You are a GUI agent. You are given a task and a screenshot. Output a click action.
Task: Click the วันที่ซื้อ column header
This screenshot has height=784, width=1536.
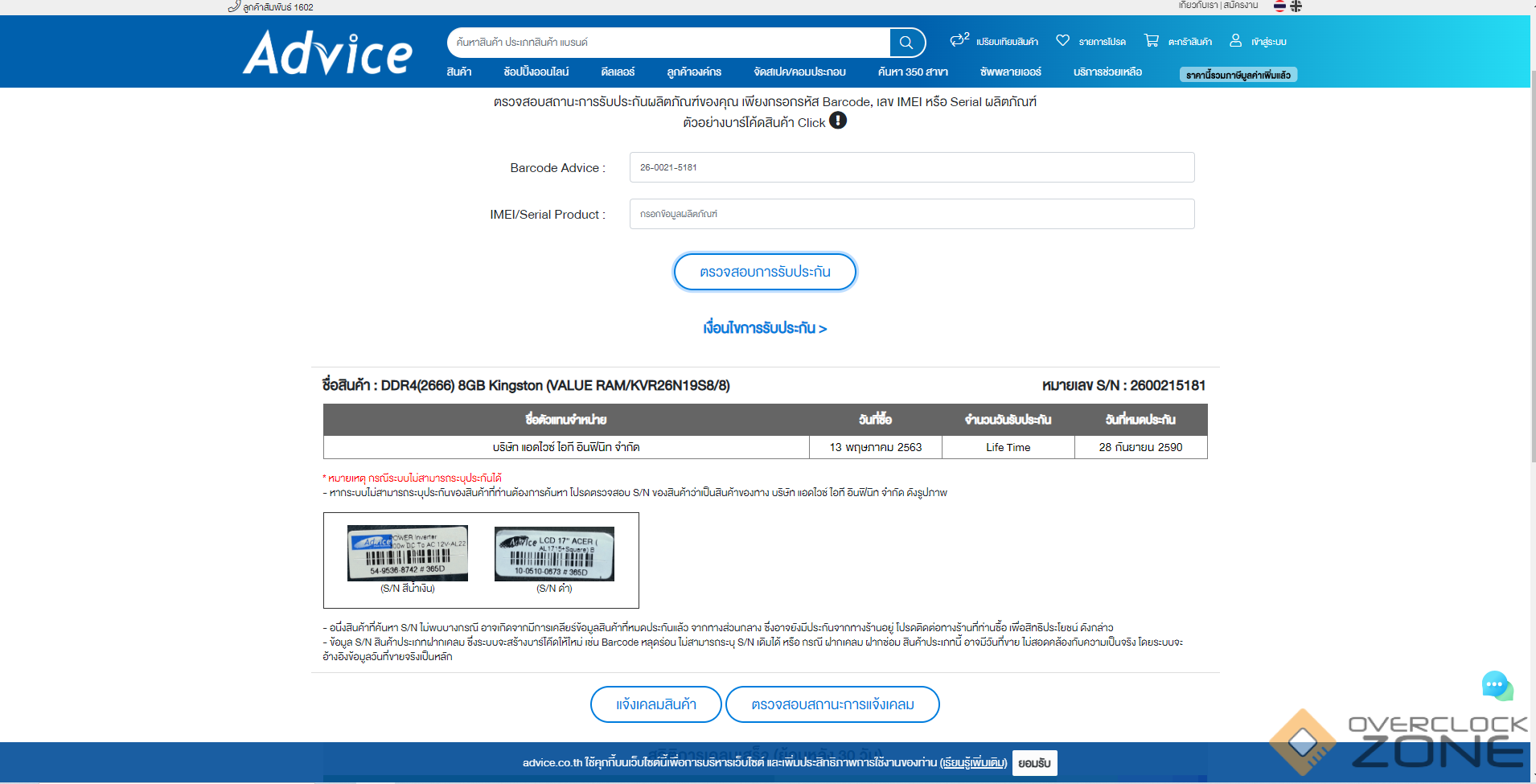click(x=876, y=420)
